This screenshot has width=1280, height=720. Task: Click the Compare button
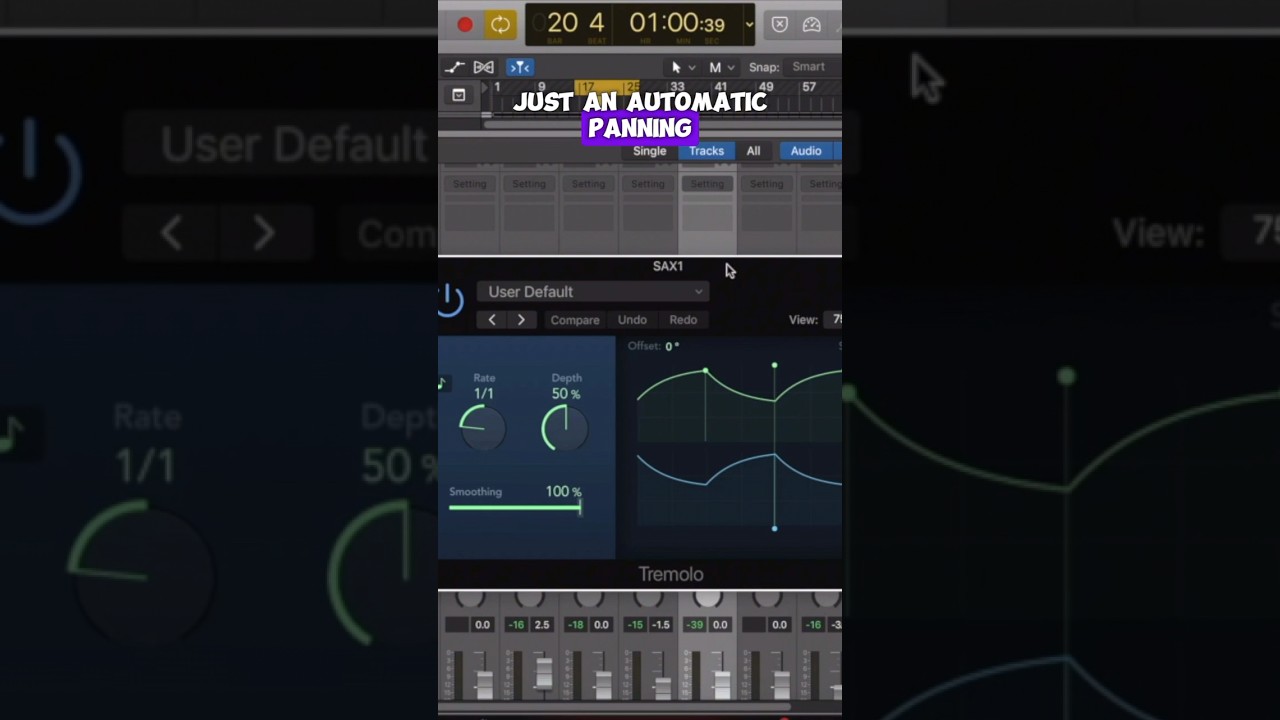pos(575,320)
